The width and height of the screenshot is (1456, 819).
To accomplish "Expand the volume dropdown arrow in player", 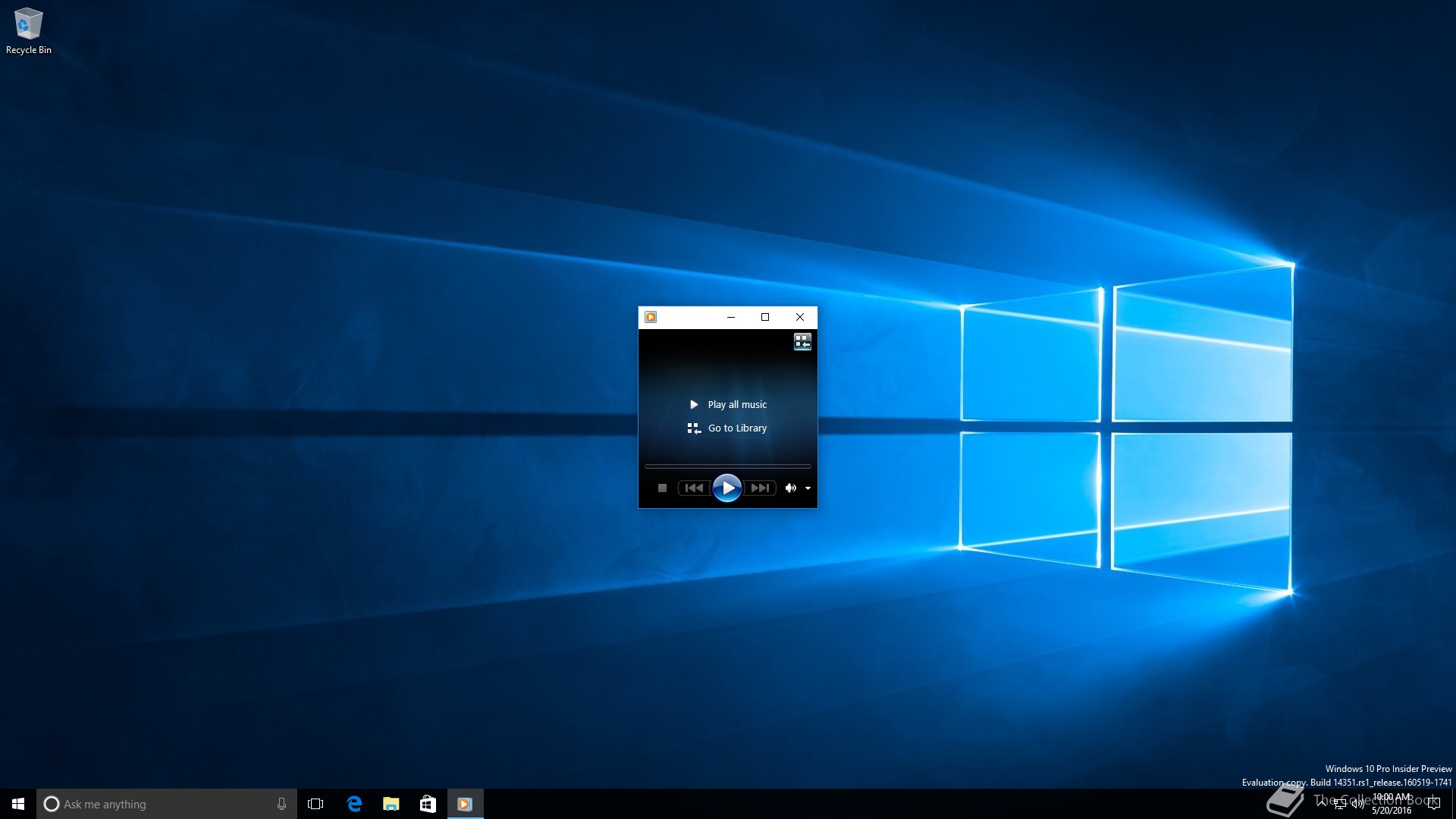I will (808, 488).
